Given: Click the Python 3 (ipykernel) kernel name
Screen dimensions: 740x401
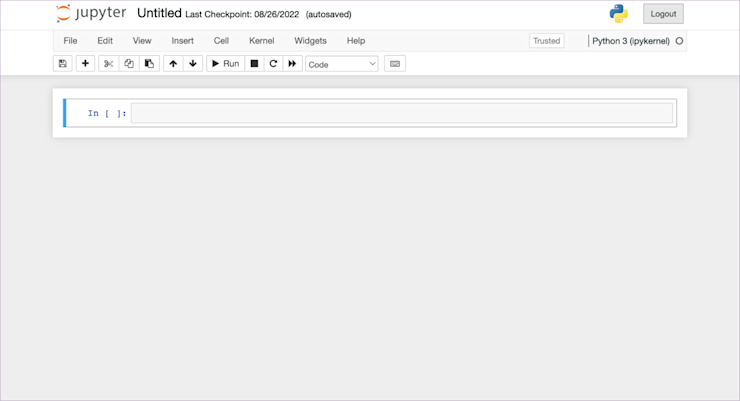Looking at the screenshot, I should pos(631,41).
